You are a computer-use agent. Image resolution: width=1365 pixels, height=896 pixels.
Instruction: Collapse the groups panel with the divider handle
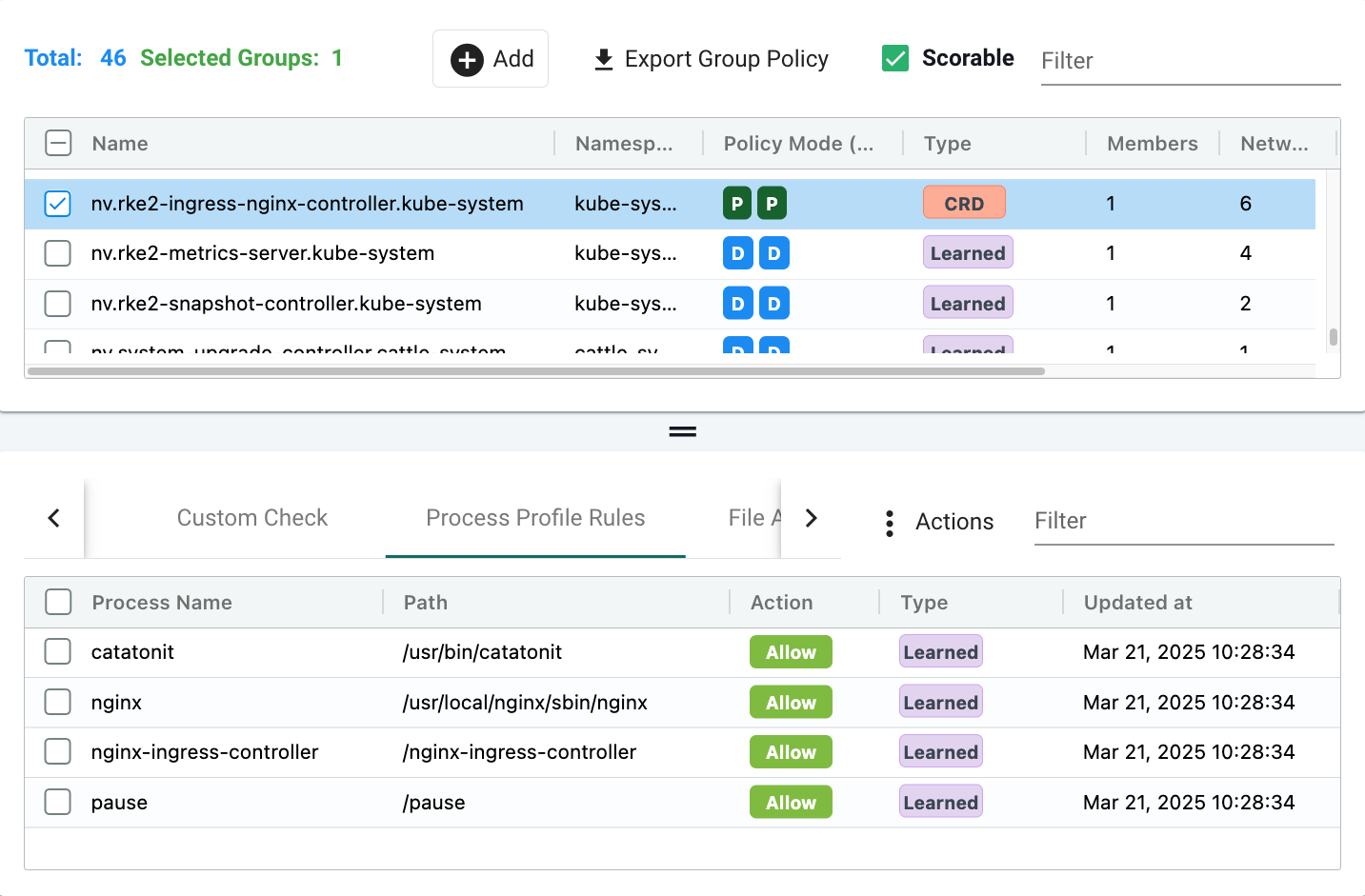pyautogui.click(x=682, y=430)
